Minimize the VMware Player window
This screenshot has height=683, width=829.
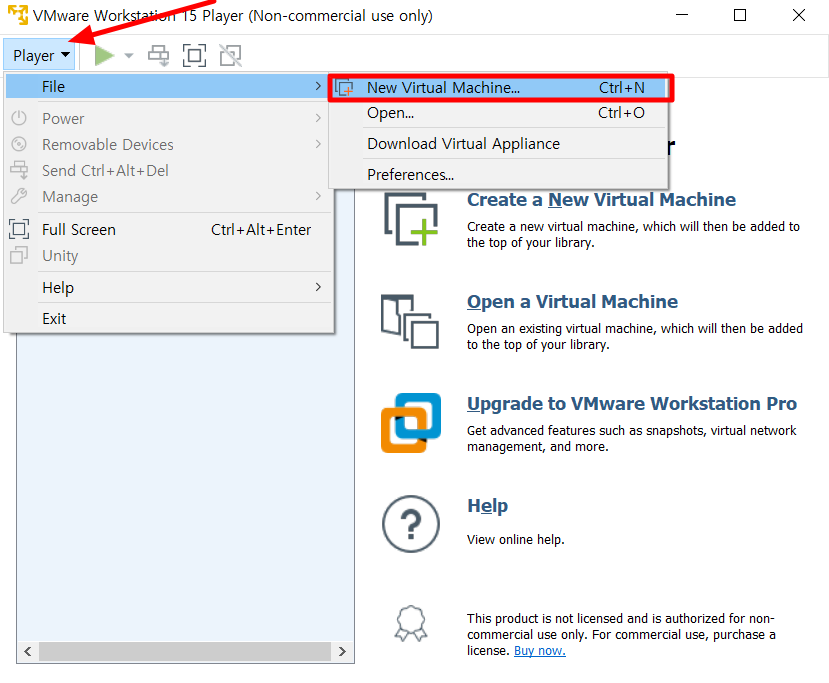[x=682, y=15]
